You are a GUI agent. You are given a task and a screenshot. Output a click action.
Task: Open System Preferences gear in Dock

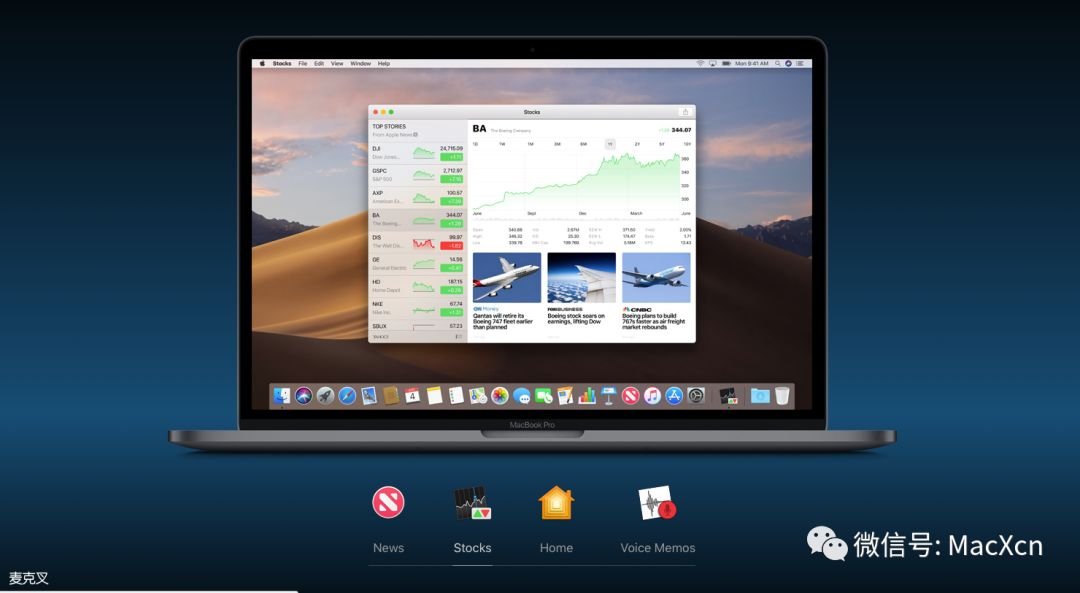point(696,395)
